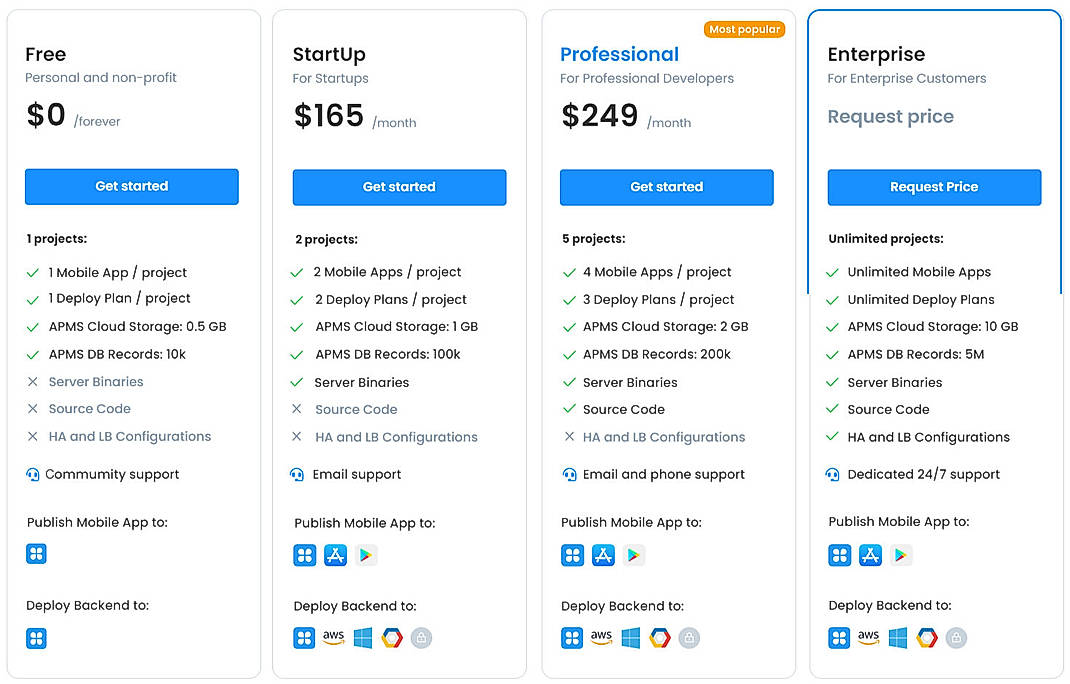Click the Request Price button in Enterprise column
The height and width of the screenshot is (684, 1070).
(933, 187)
